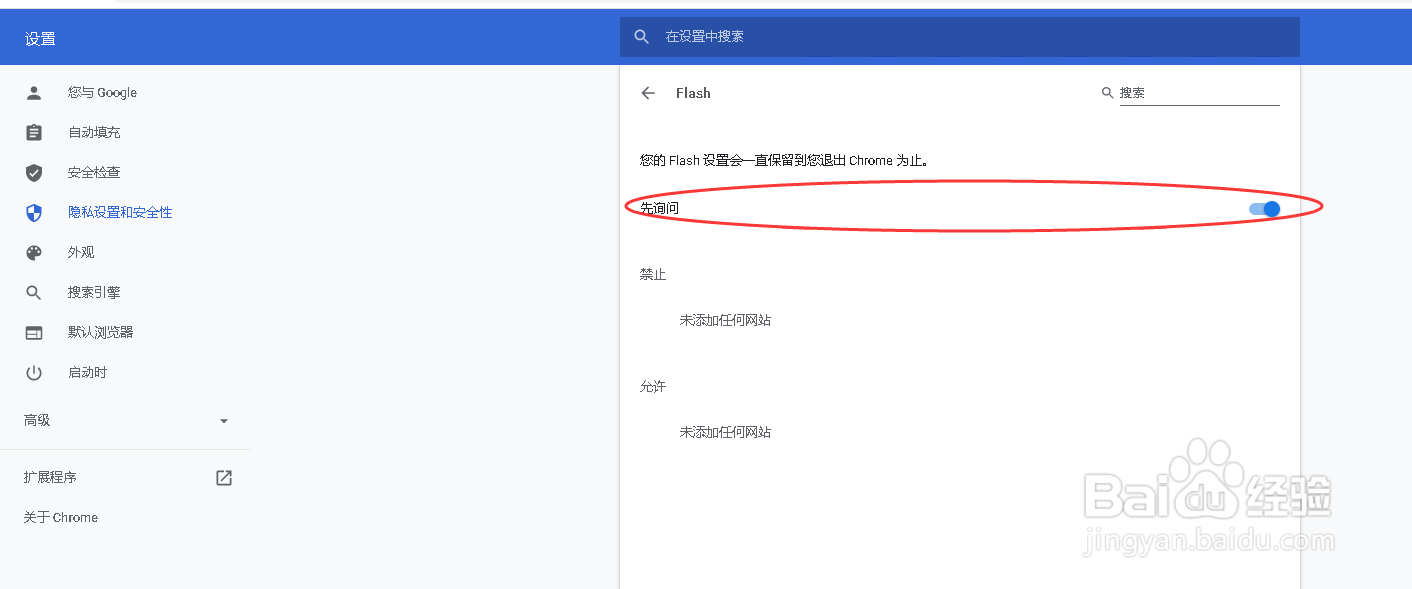
Task: Click the palette icon for 外观
Action: point(34,253)
